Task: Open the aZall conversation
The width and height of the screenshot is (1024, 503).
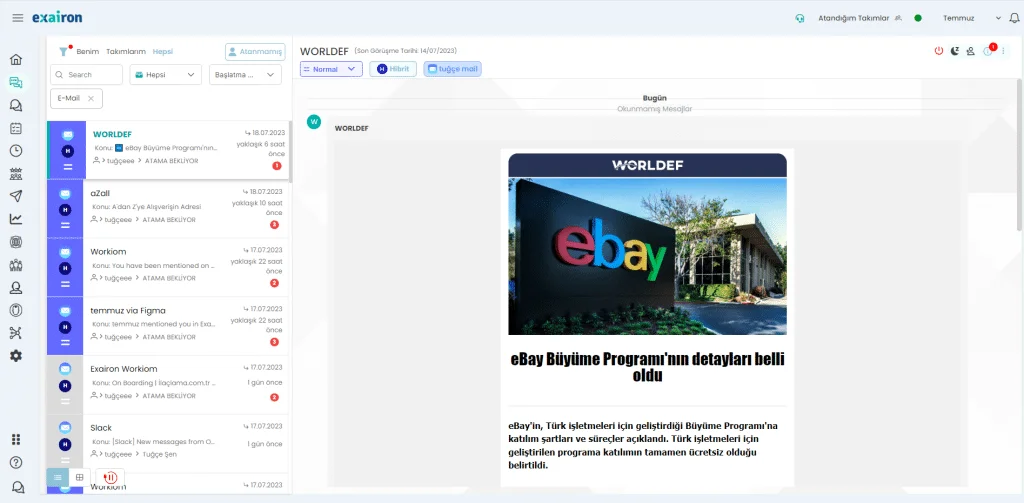Action: [168, 209]
